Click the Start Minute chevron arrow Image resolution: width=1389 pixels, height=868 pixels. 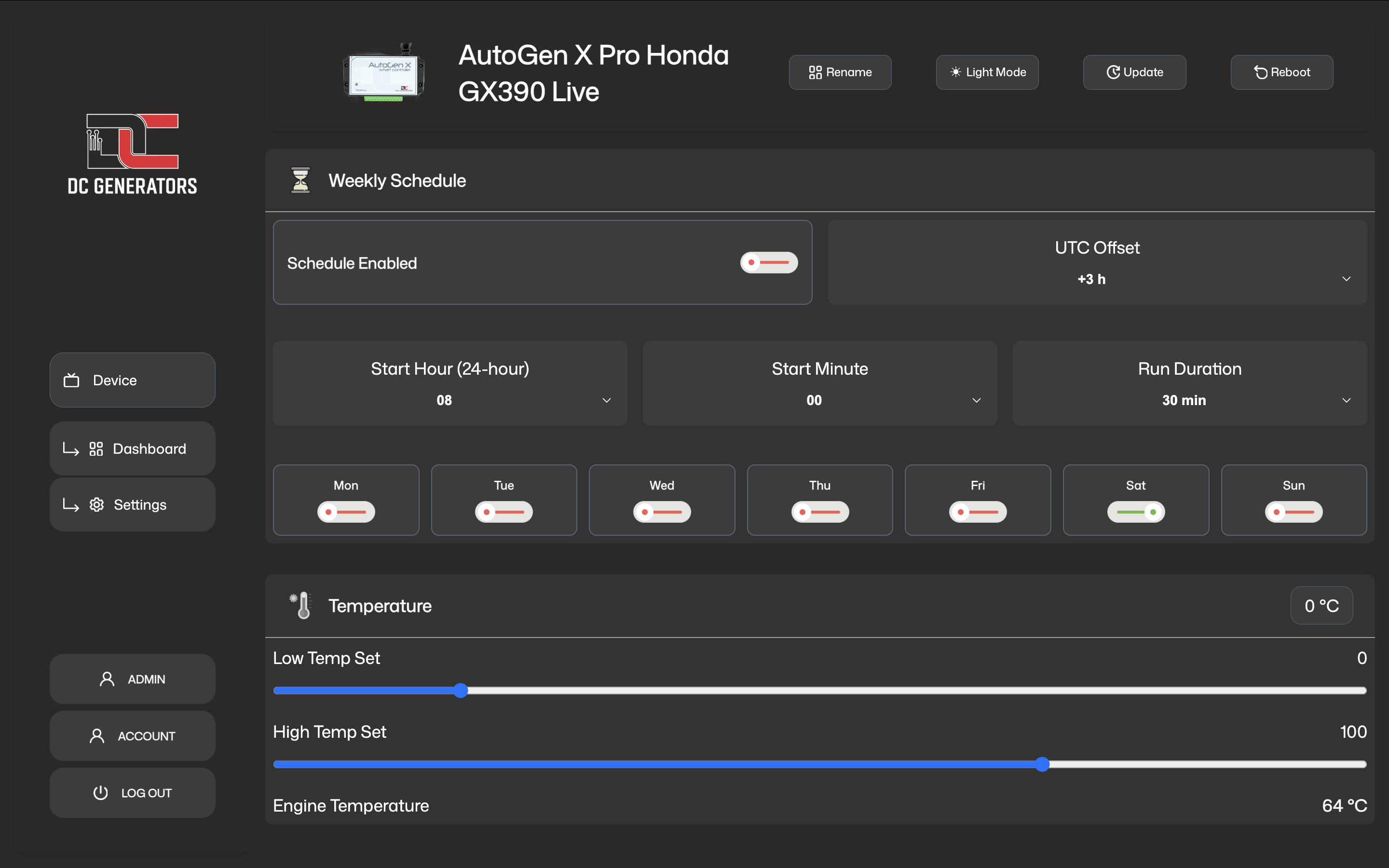[x=976, y=400]
